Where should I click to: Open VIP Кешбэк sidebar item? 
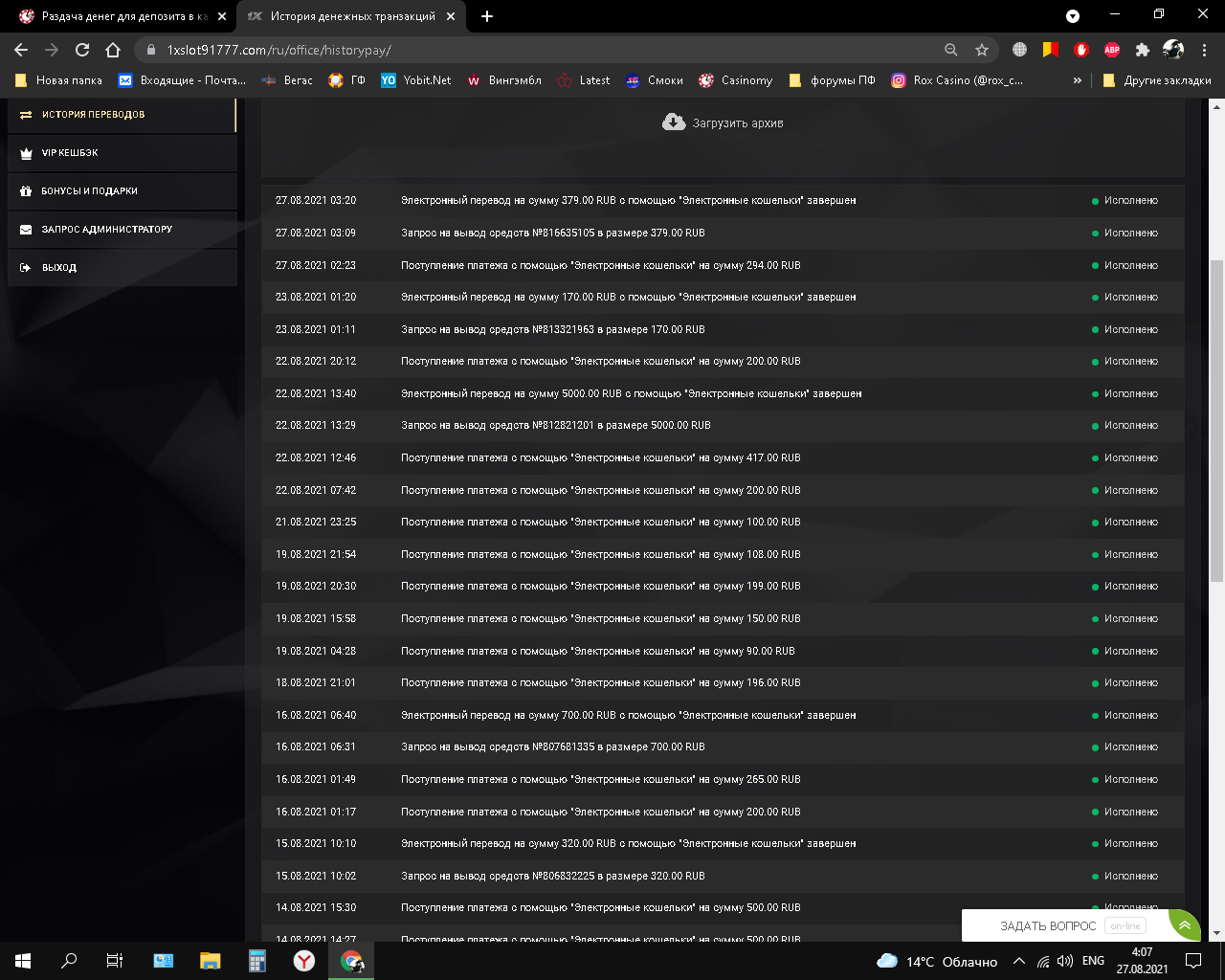click(122, 153)
